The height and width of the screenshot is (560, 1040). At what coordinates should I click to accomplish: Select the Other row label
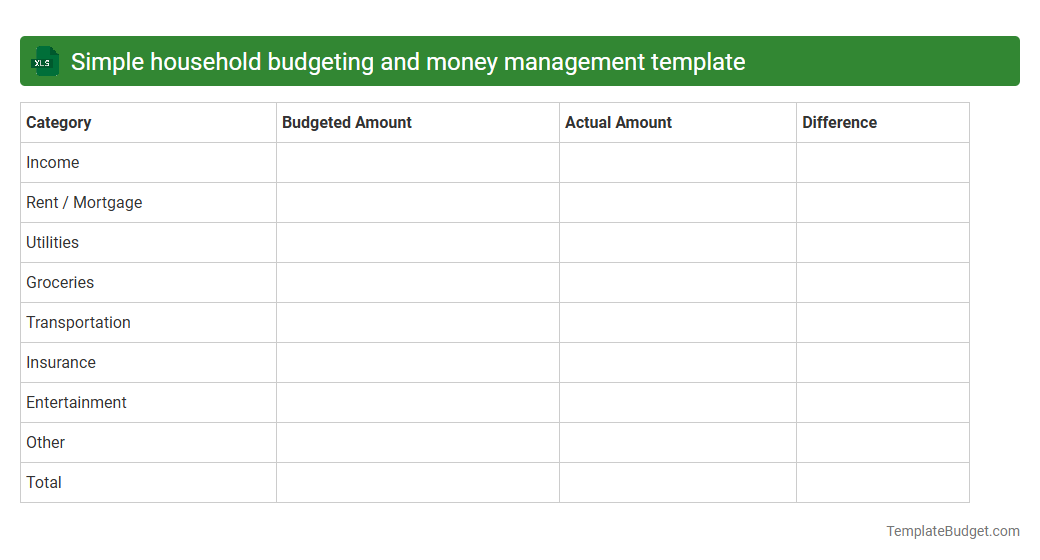[45, 442]
